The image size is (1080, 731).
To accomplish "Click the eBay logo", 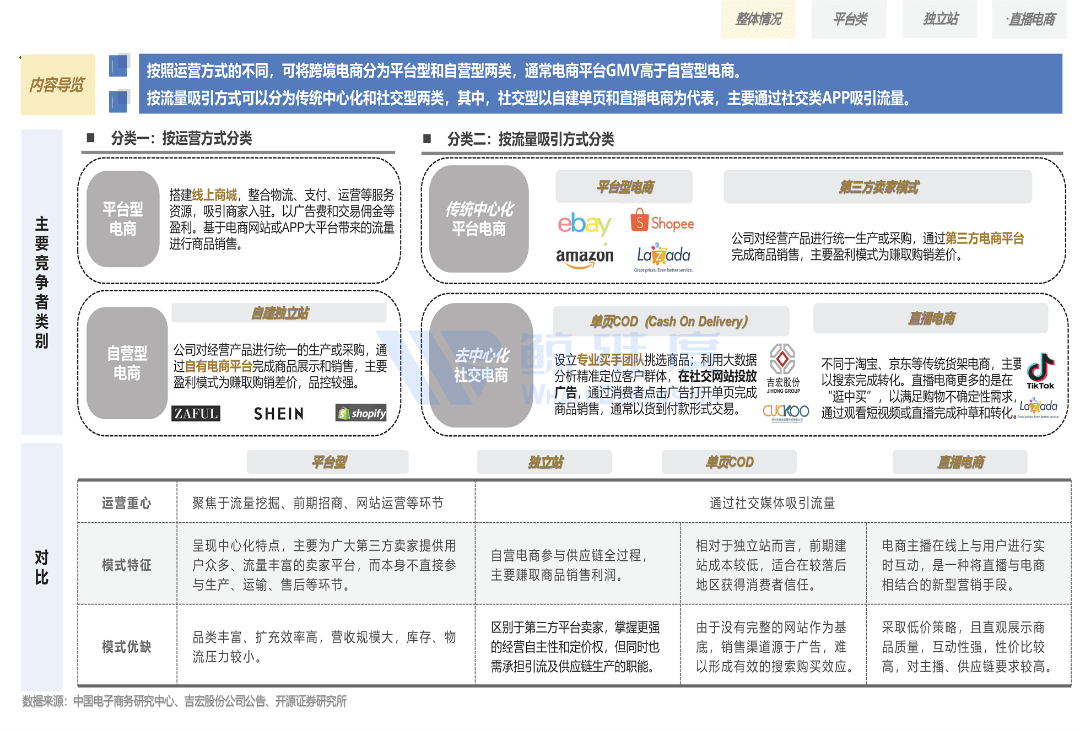I will point(584,224).
